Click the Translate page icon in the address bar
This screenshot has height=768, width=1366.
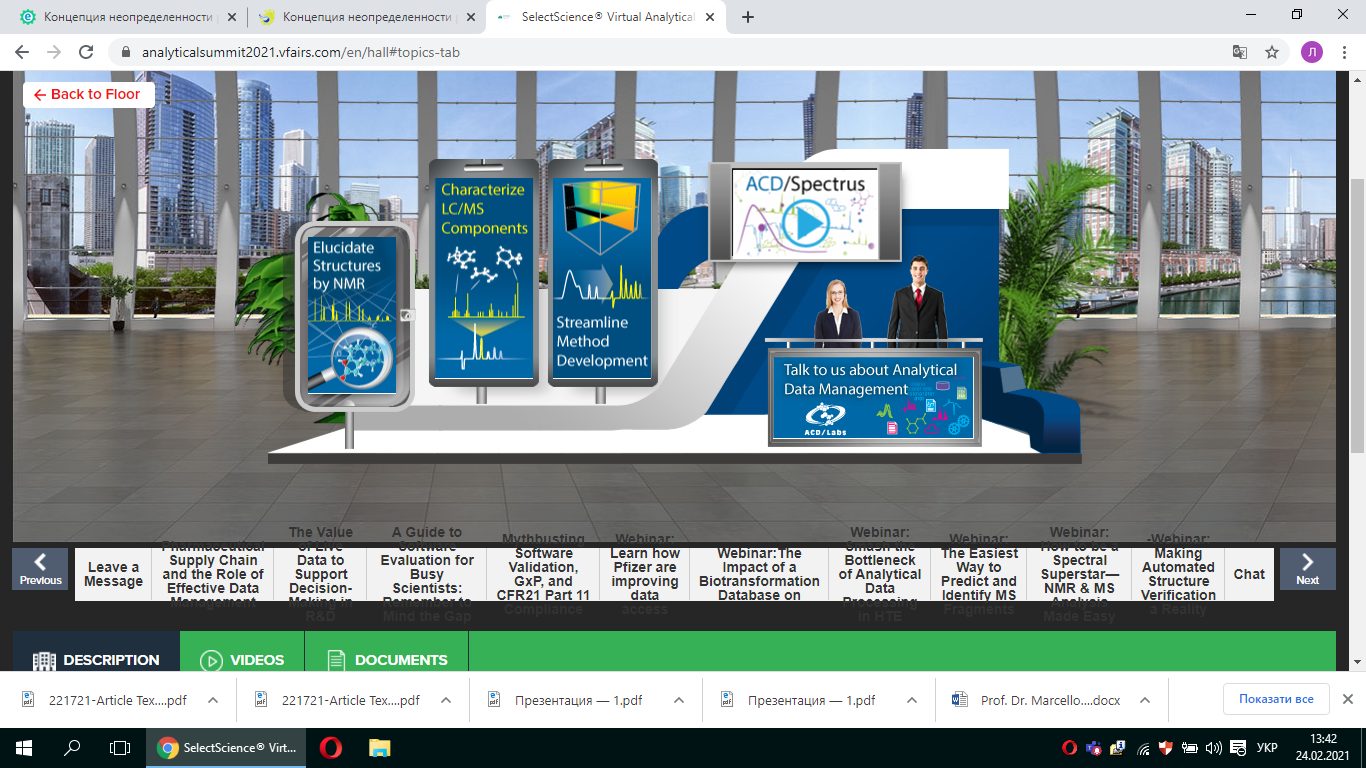point(1239,52)
